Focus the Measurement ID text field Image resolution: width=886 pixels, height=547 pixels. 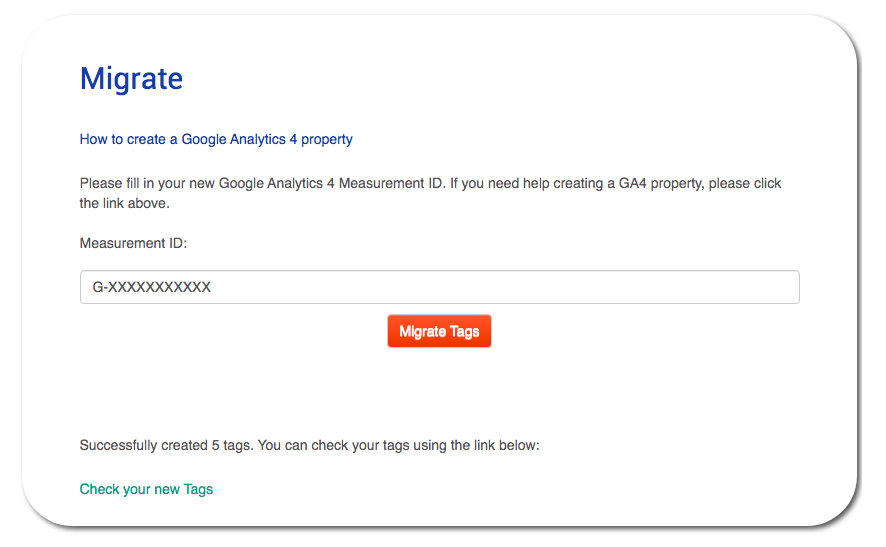click(440, 287)
